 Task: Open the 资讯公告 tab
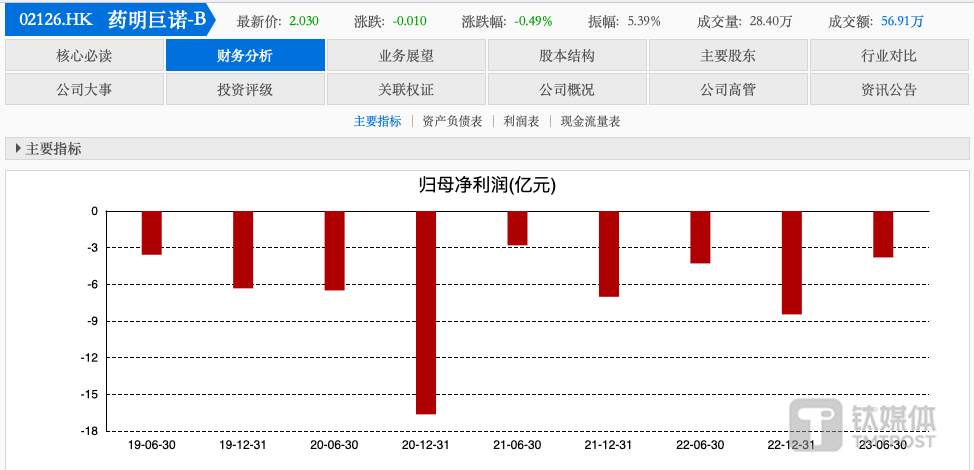tap(889, 89)
